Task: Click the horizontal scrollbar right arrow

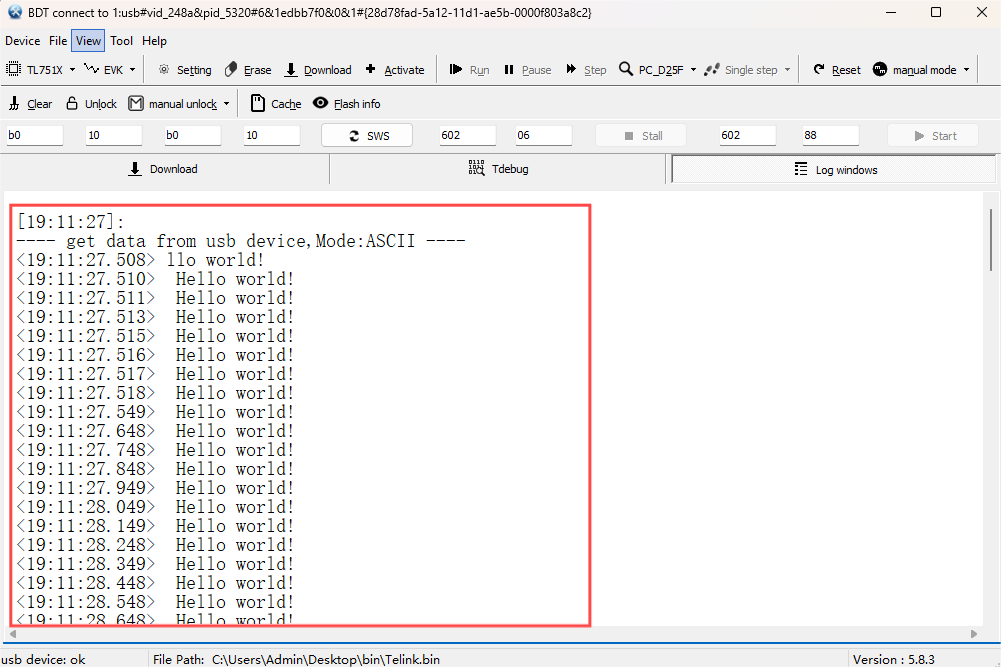Action: (974, 634)
